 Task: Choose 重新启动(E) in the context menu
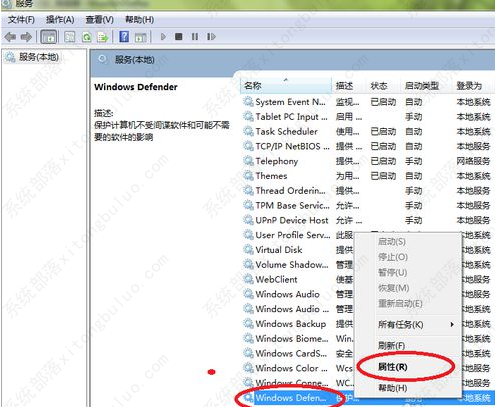(x=400, y=303)
